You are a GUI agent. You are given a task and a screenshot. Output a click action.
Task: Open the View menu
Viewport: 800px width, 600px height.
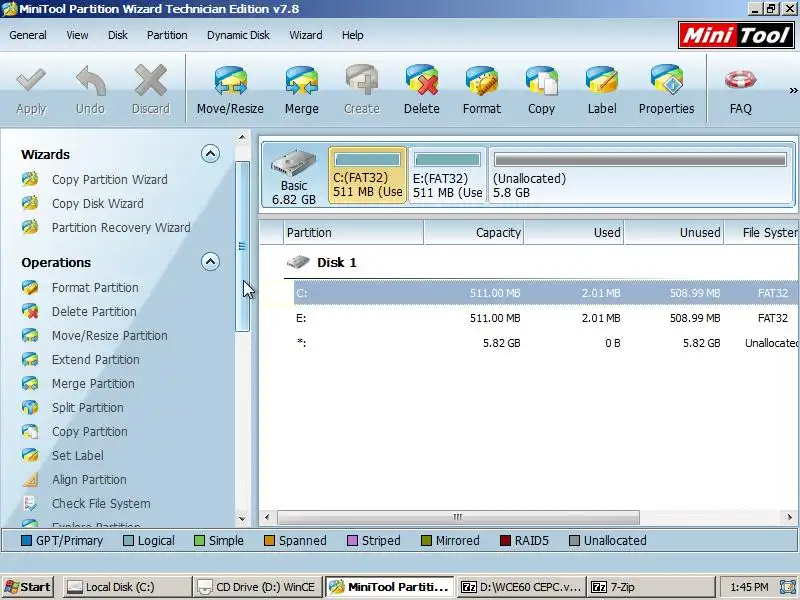[x=77, y=35]
